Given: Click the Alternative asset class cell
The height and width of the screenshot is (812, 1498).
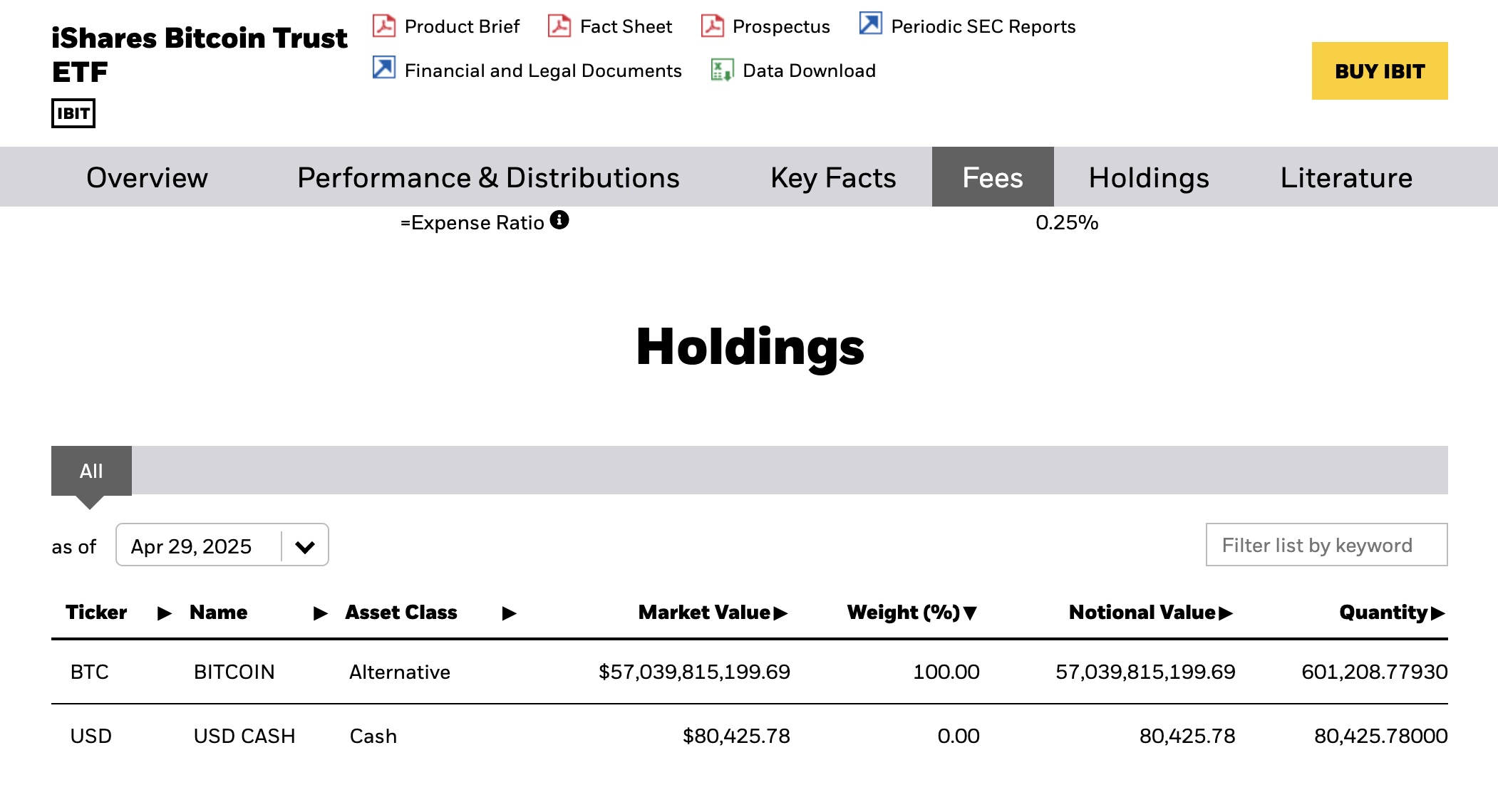Looking at the screenshot, I should pyautogui.click(x=400, y=672).
